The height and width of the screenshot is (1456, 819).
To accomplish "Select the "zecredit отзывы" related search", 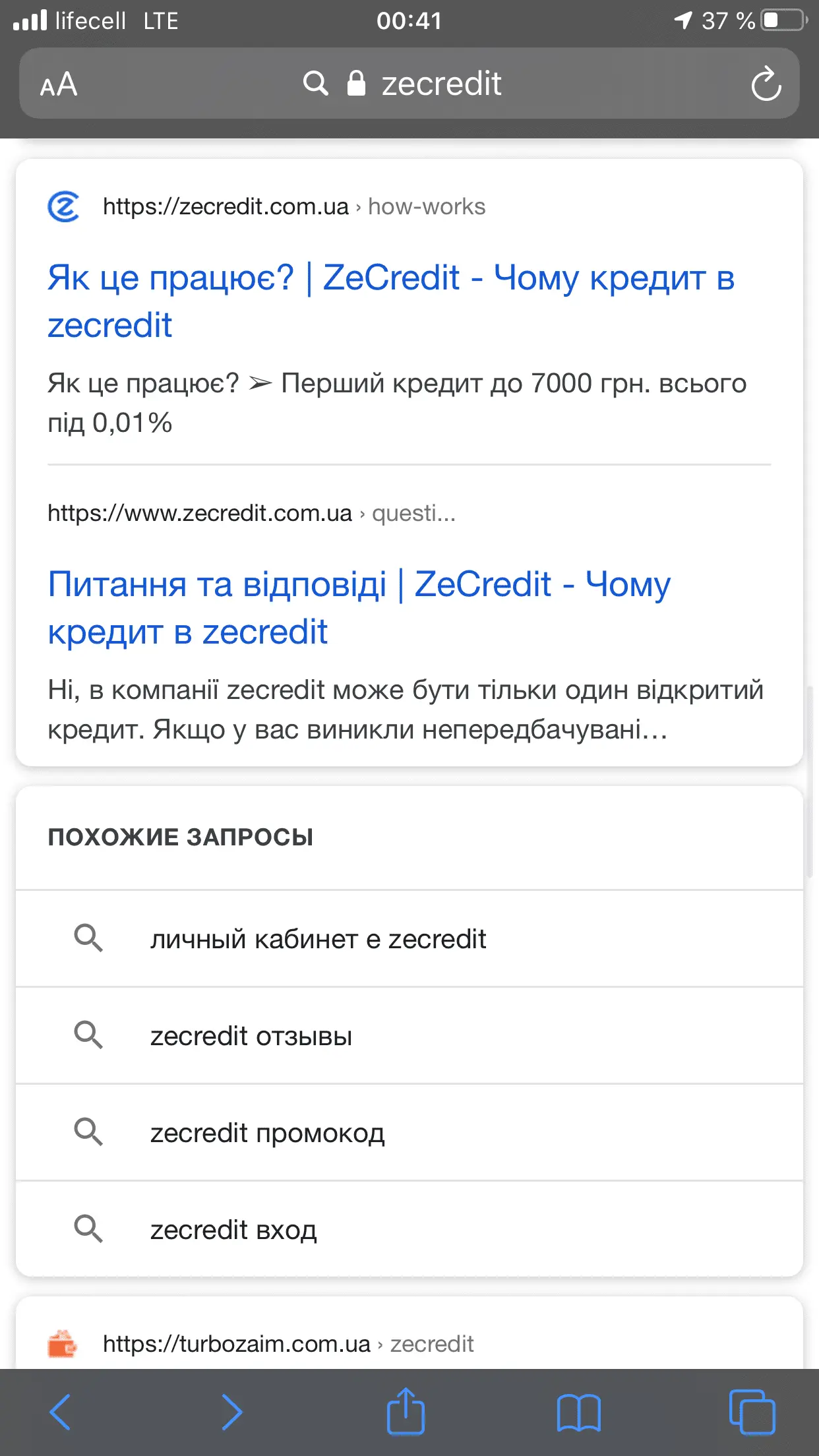I will coord(251,1036).
